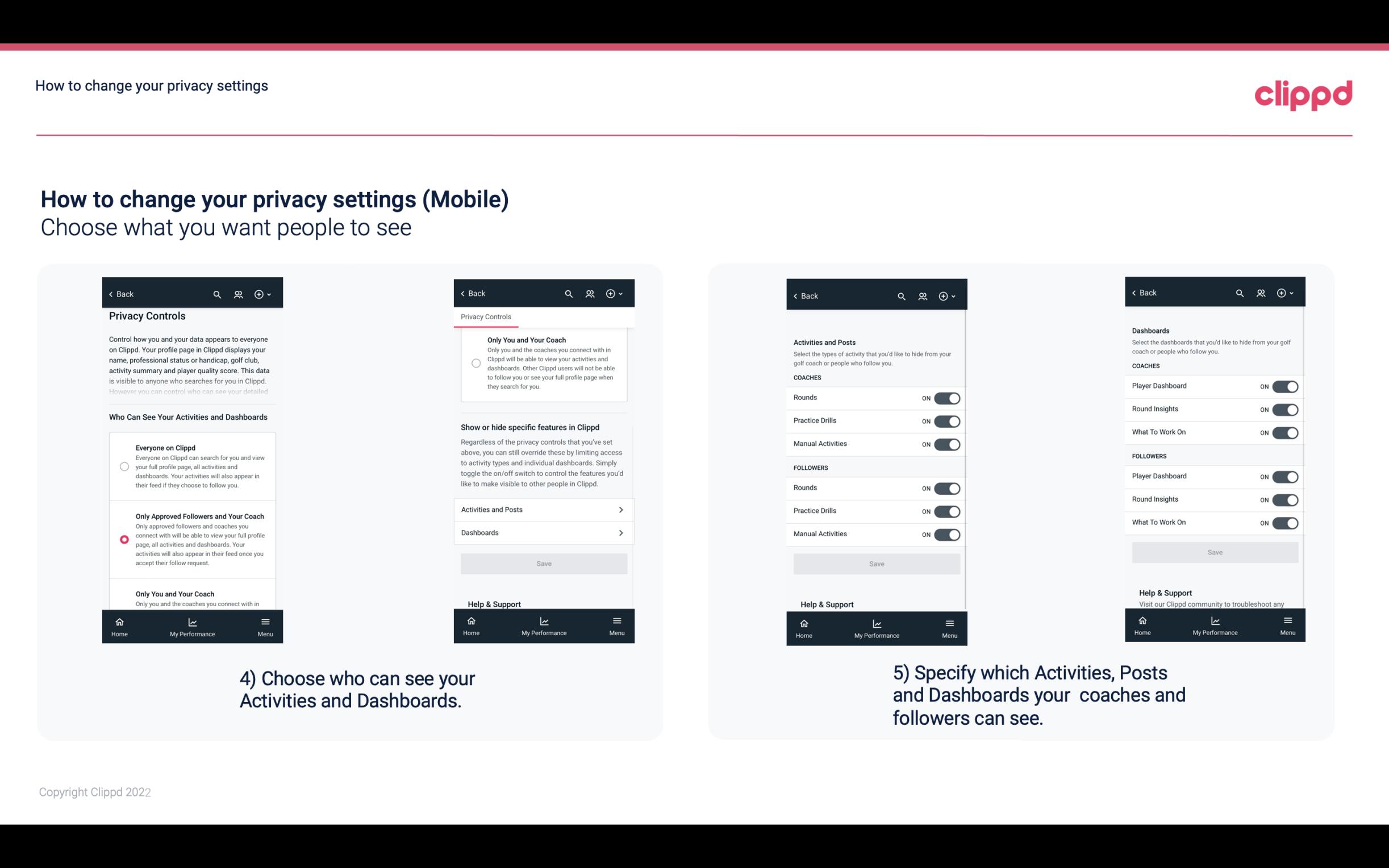Viewport: 1389px width, 868px height.
Task: Expand the Activities and Posts section
Action: (543, 509)
